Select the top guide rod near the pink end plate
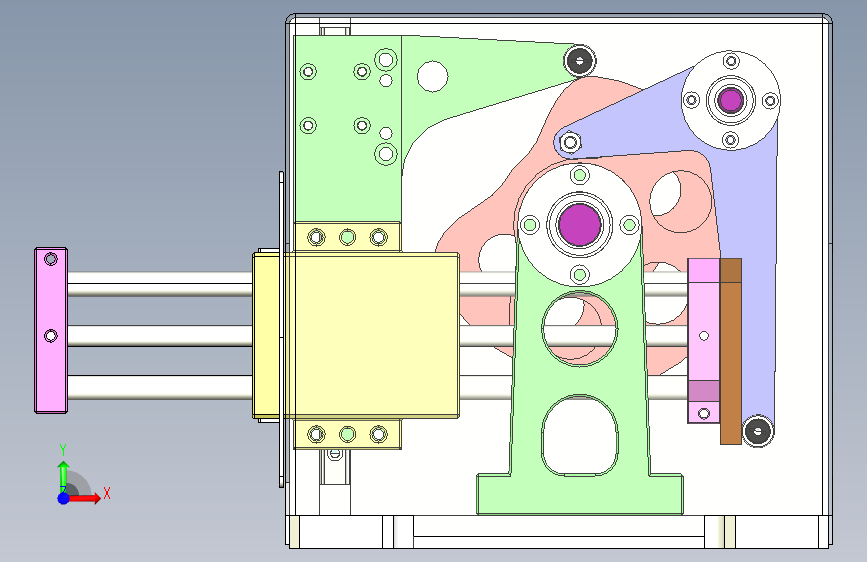The image size is (867, 562). 160,284
